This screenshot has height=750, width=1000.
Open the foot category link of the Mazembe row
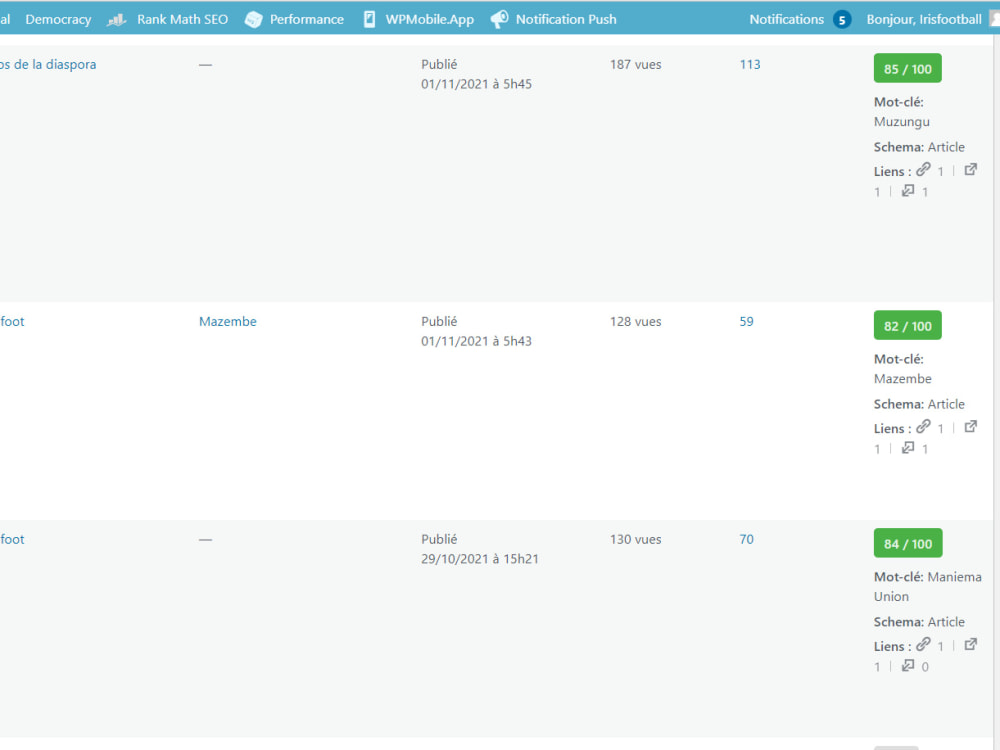pos(12,321)
